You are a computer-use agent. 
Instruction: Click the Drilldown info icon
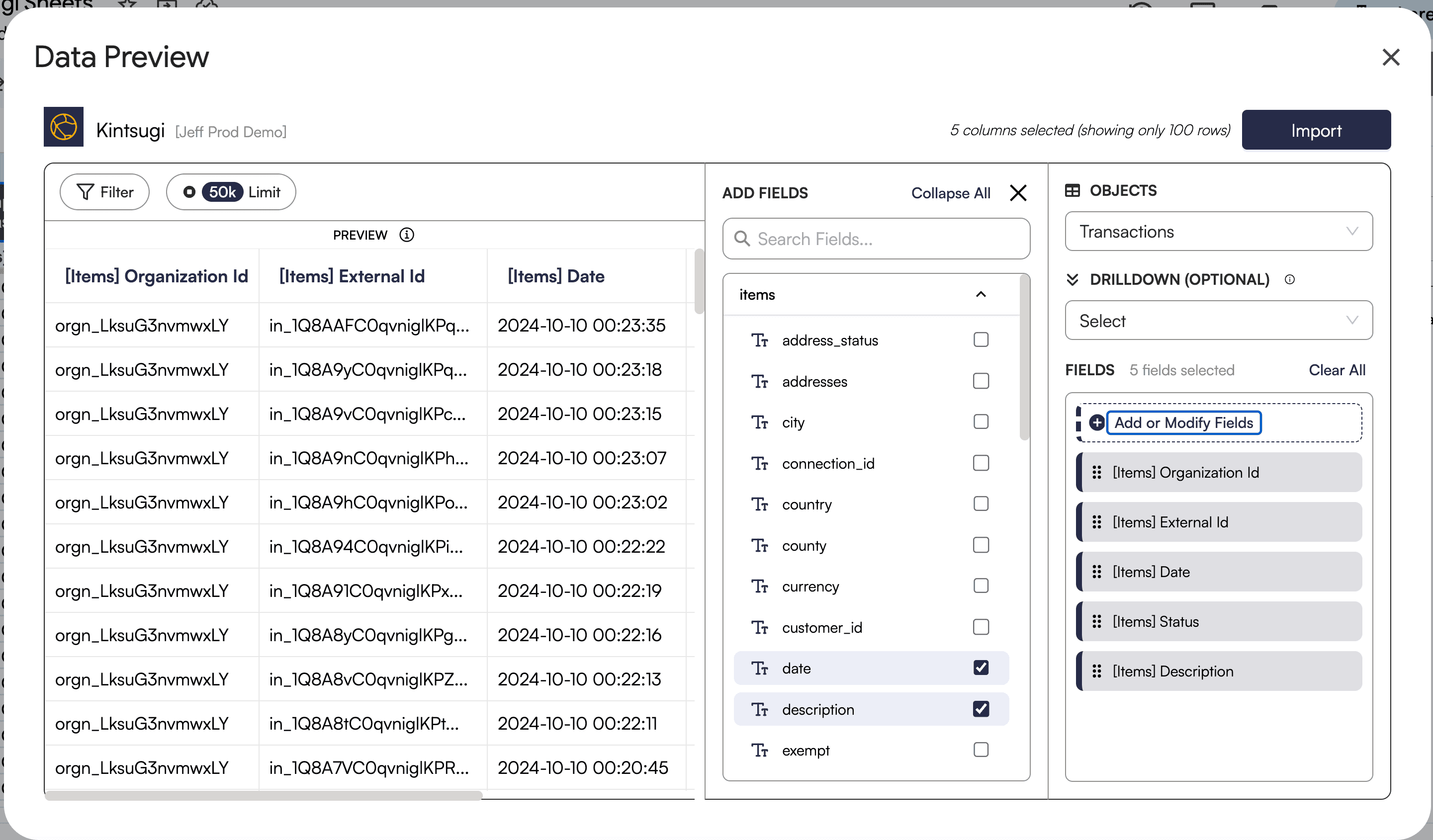1290,280
